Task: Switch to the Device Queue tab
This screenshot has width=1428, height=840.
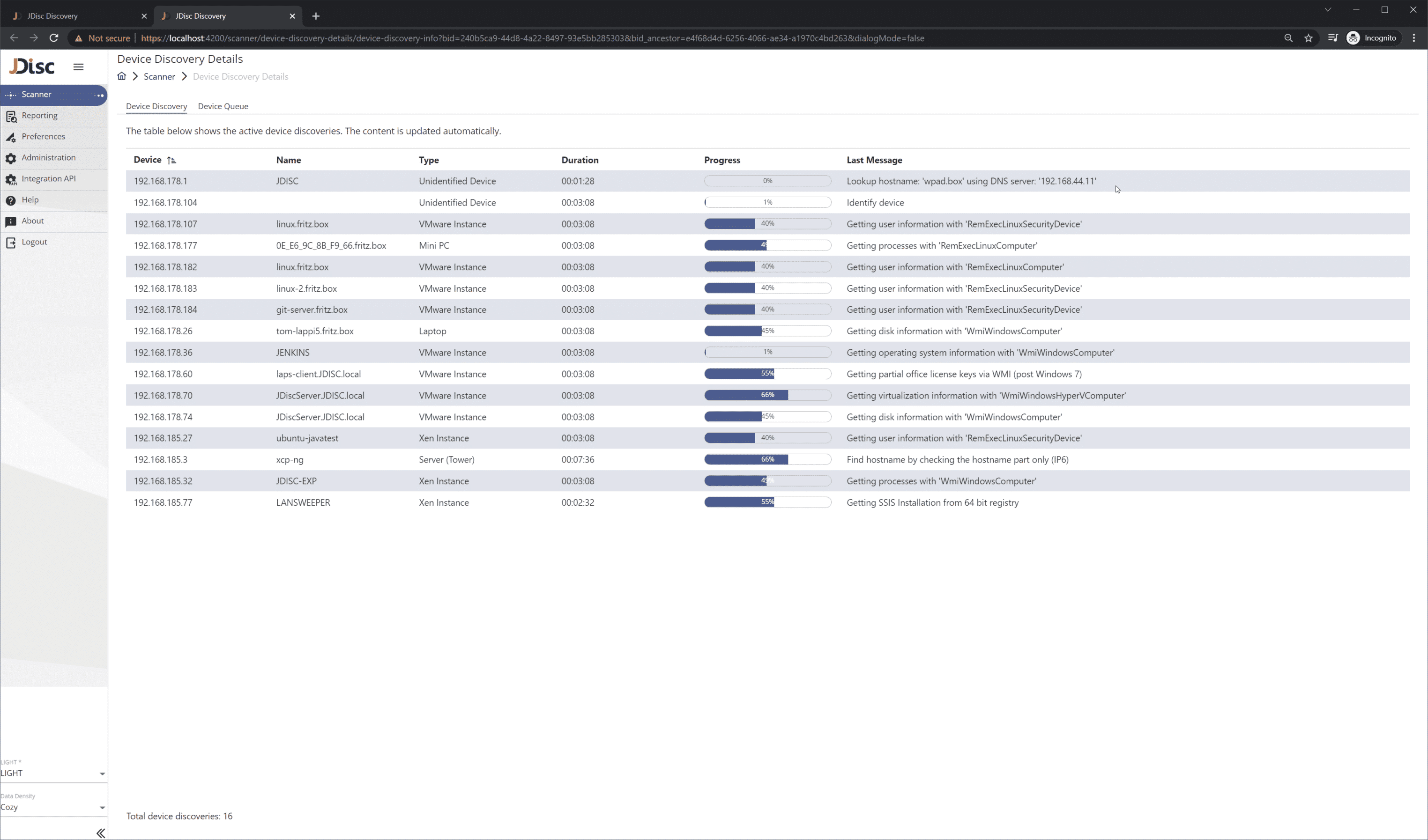Action: (x=223, y=106)
